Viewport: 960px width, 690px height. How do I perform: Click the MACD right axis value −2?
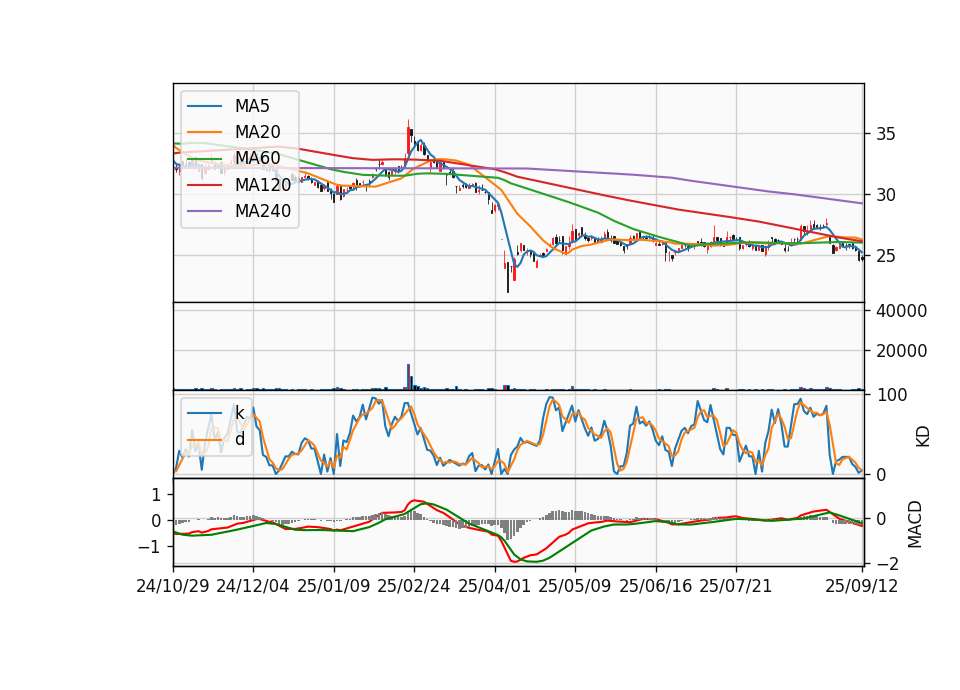887,563
